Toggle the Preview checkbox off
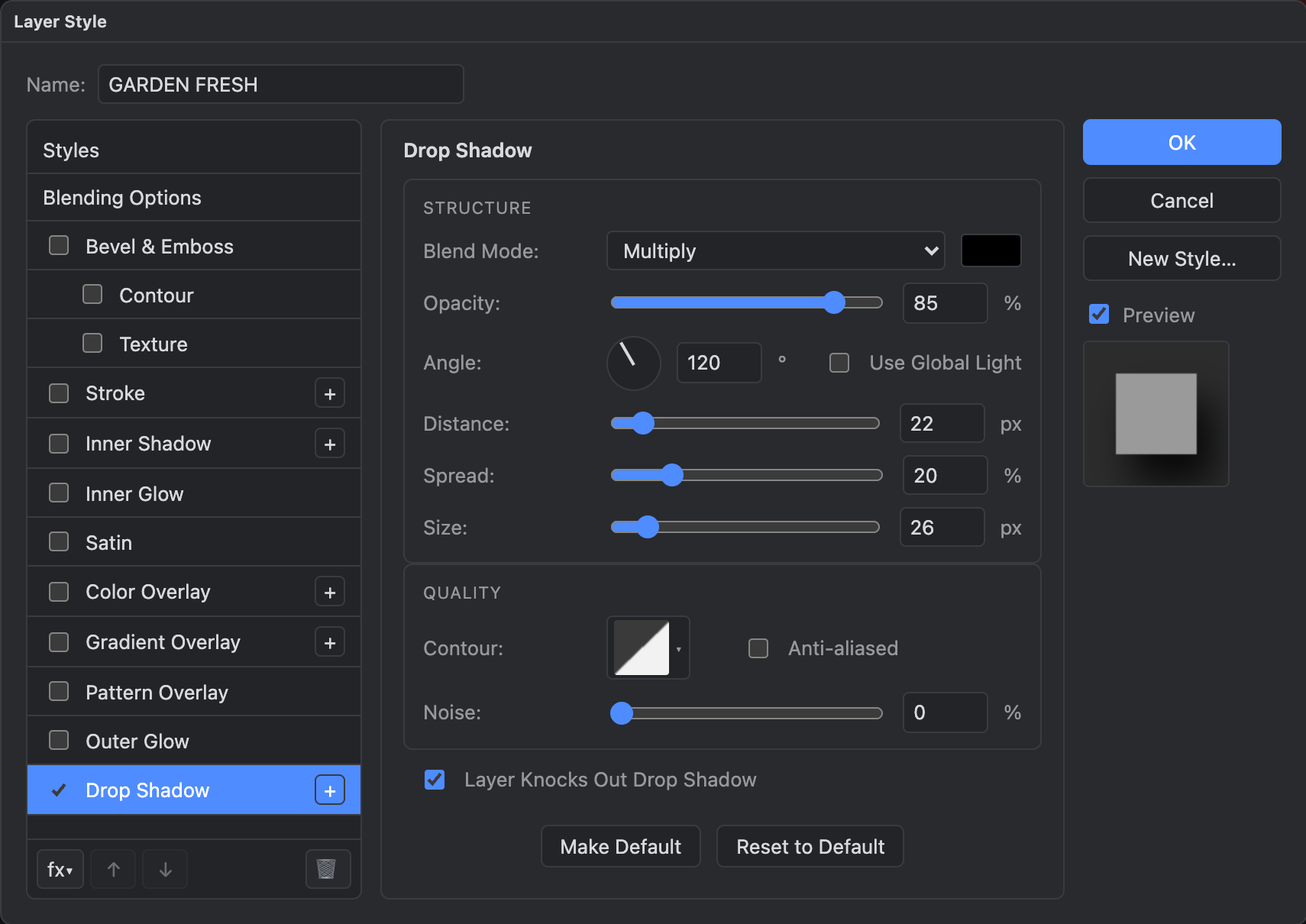The height and width of the screenshot is (924, 1306). pyautogui.click(x=1099, y=314)
